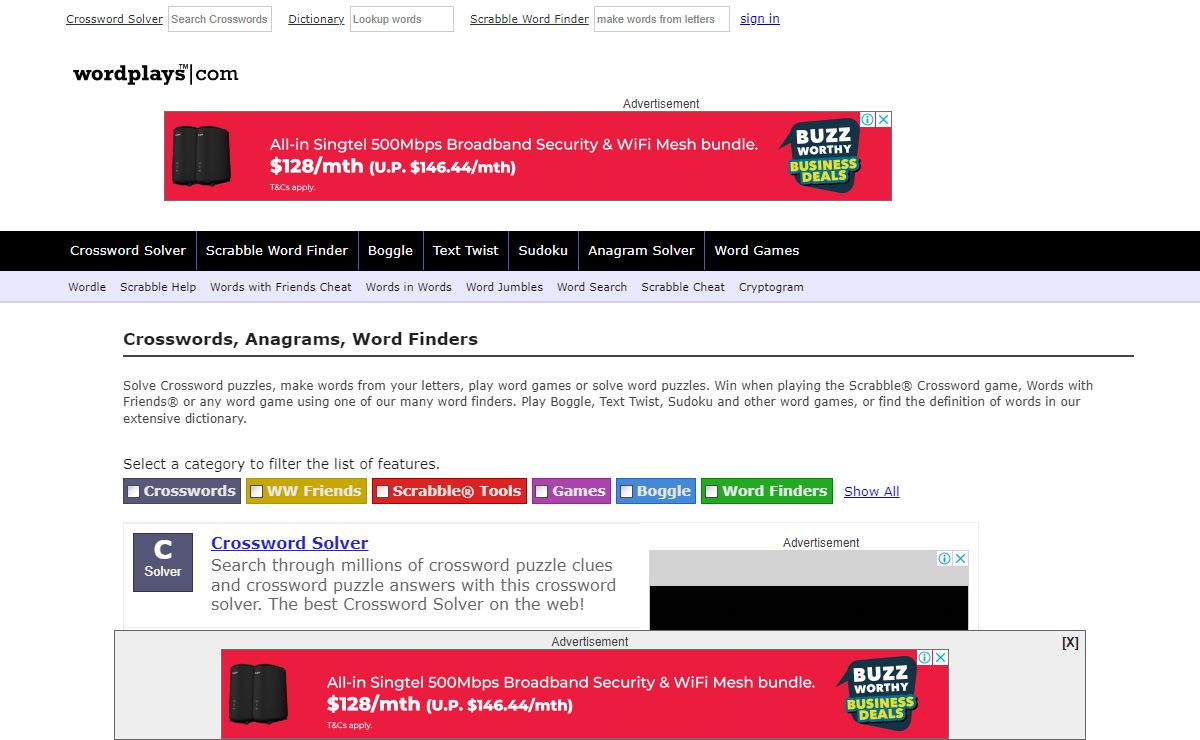Click Show All categories link
The height and width of the screenshot is (740, 1200).
872,491
